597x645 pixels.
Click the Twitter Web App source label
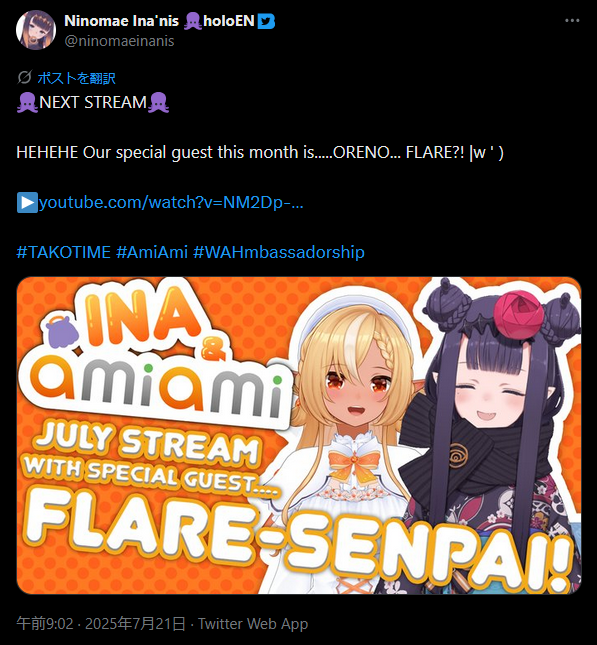(x=253, y=624)
